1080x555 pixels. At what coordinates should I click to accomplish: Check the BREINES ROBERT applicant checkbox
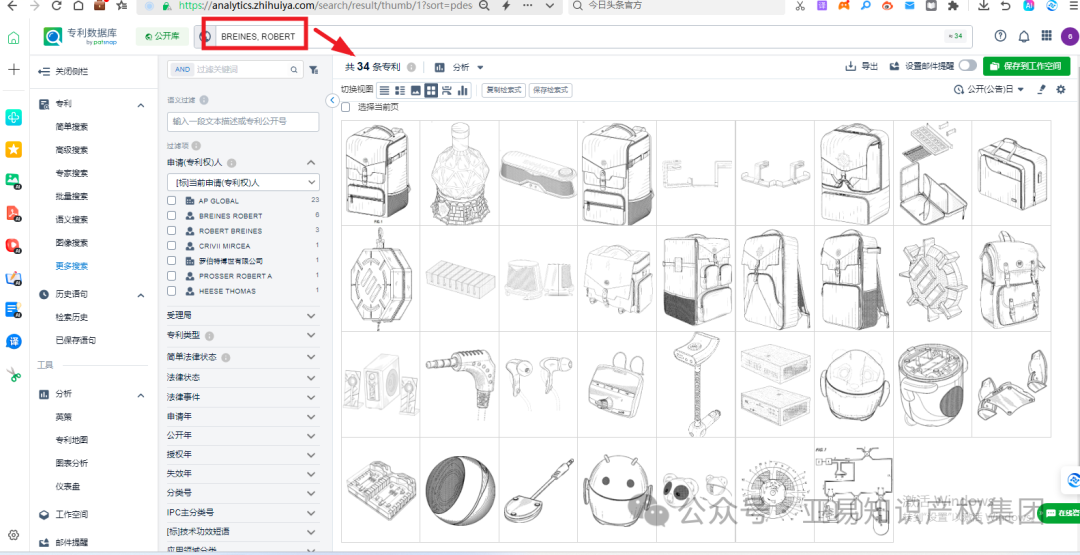172,216
